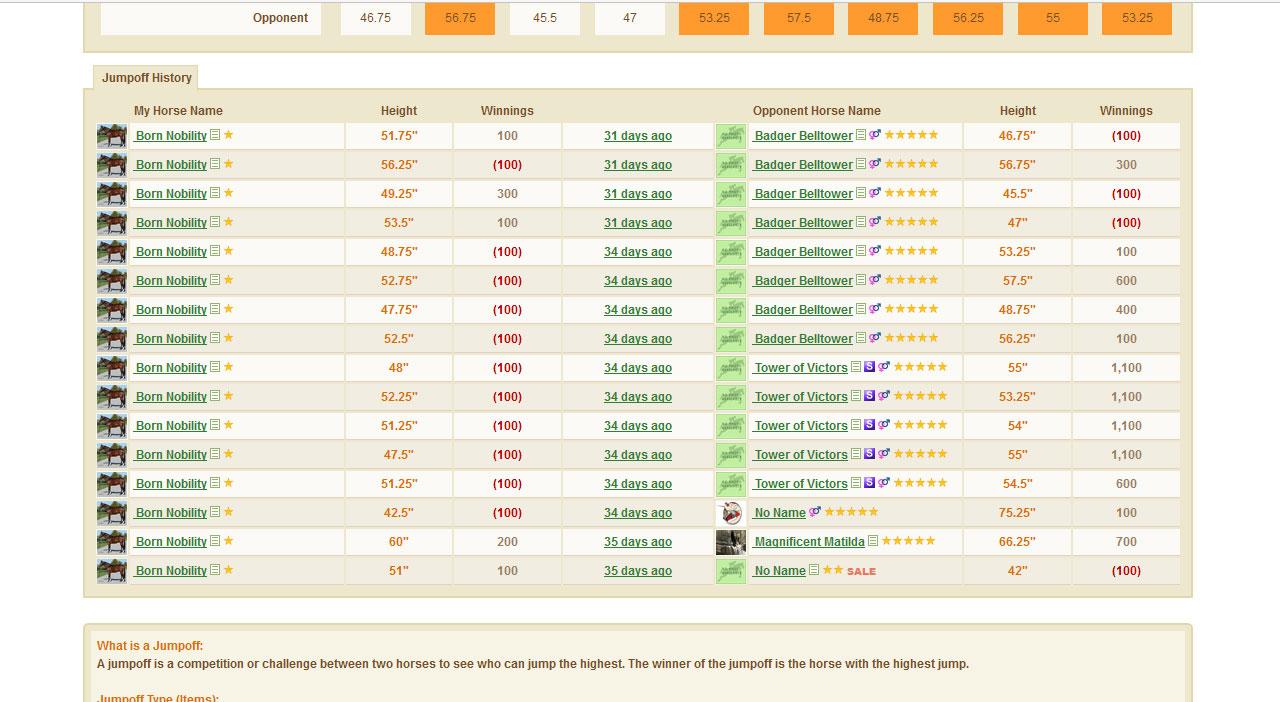Open Magnificent Matilda horse thumbnail

731,542
